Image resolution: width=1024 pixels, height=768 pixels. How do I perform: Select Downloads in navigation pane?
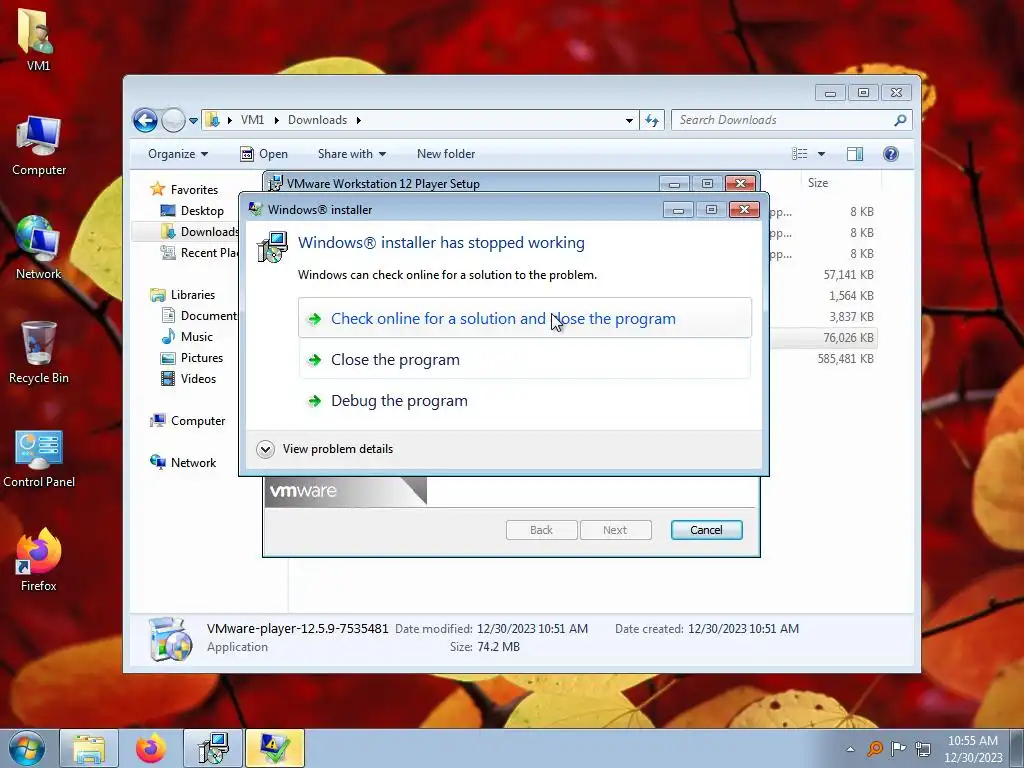200,232
